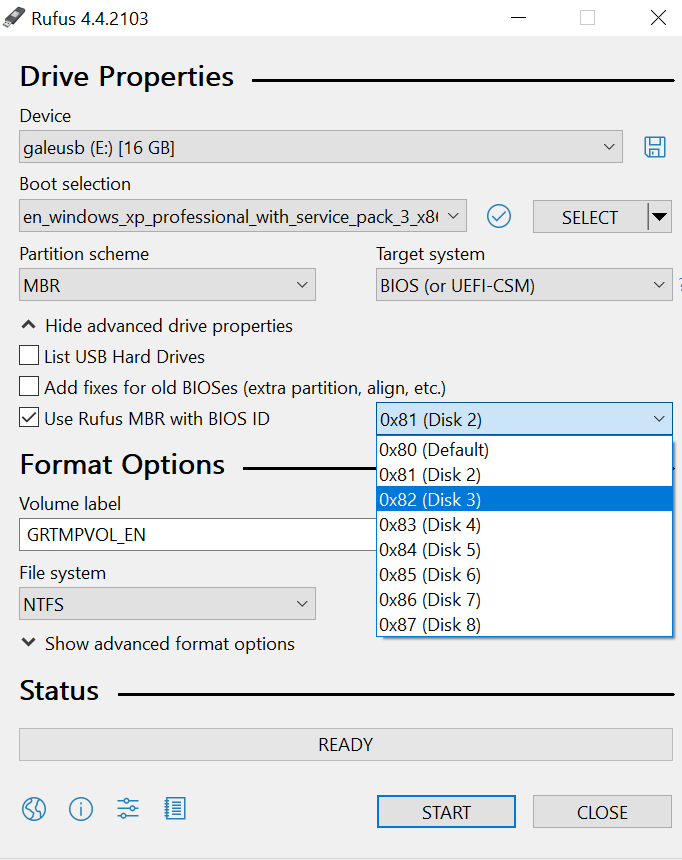Choose 0x85 (Disk 6) from the list
The image size is (682, 860).
coord(524,574)
